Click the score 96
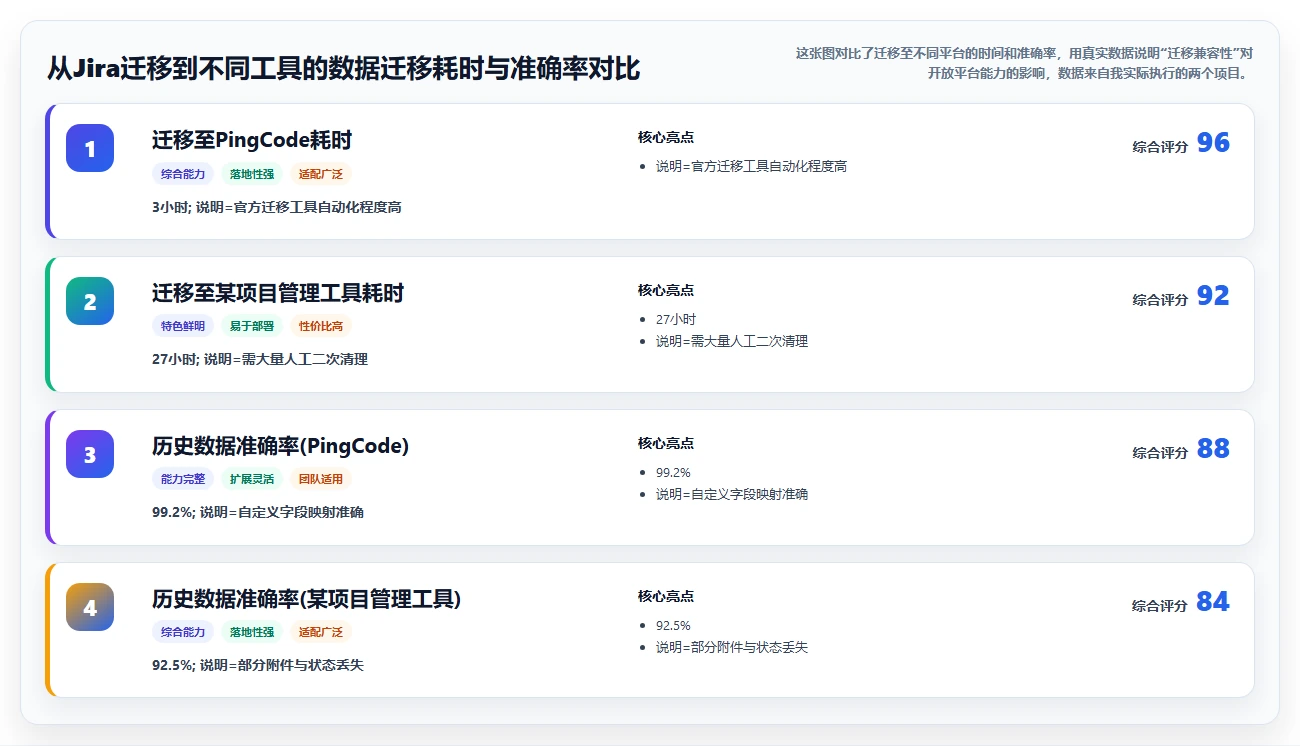 [x=1213, y=143]
